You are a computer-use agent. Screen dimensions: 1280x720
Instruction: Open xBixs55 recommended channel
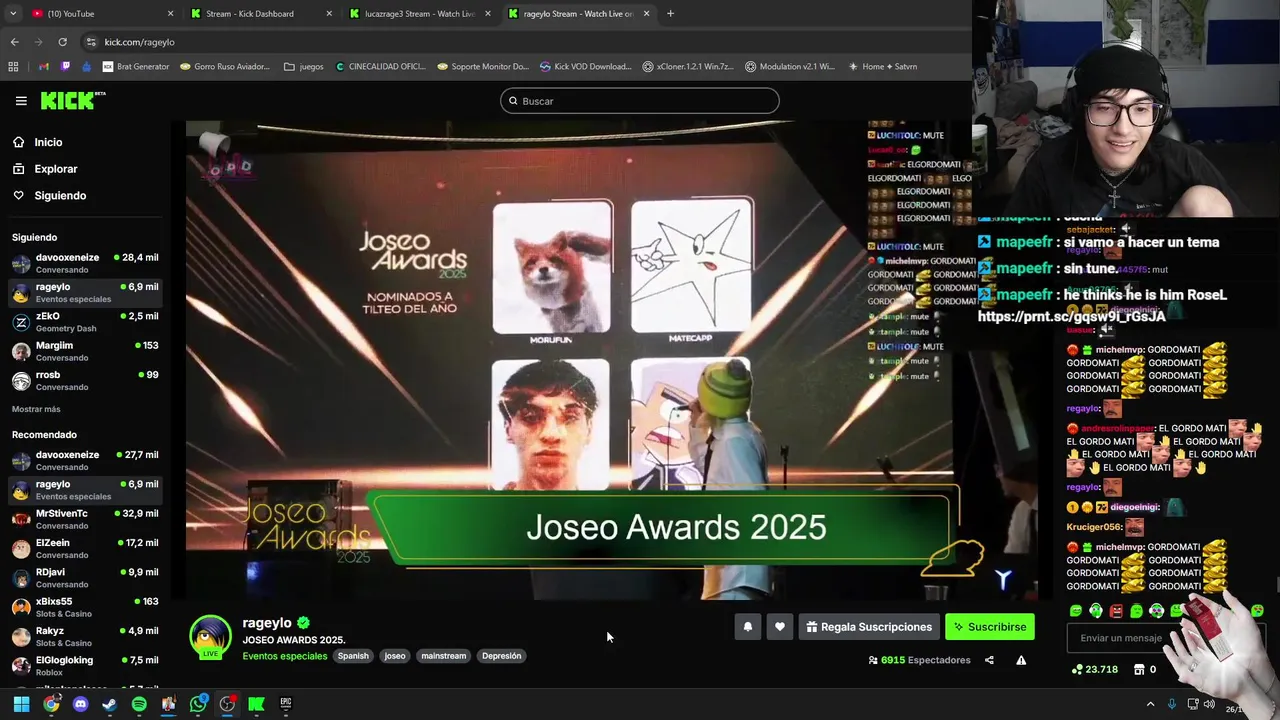pos(85,607)
